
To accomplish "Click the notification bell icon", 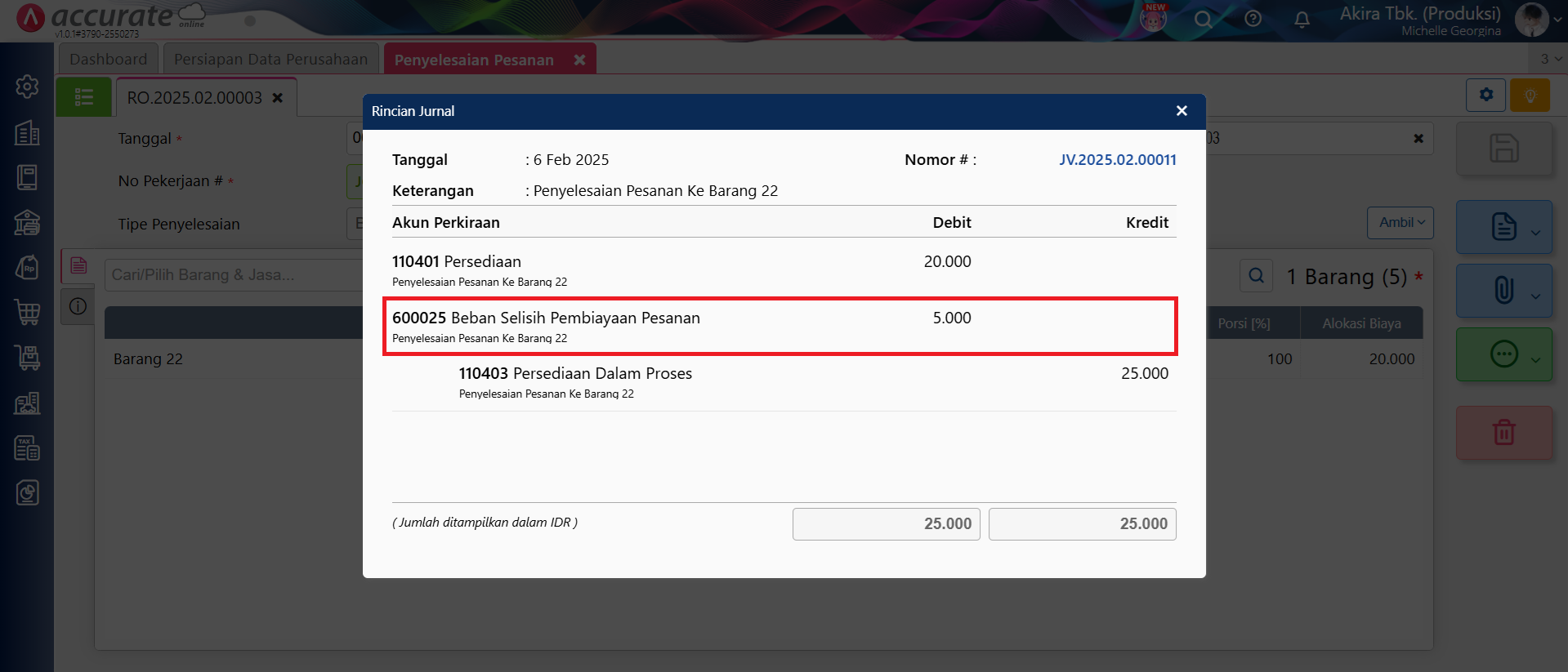I will (x=1302, y=19).
